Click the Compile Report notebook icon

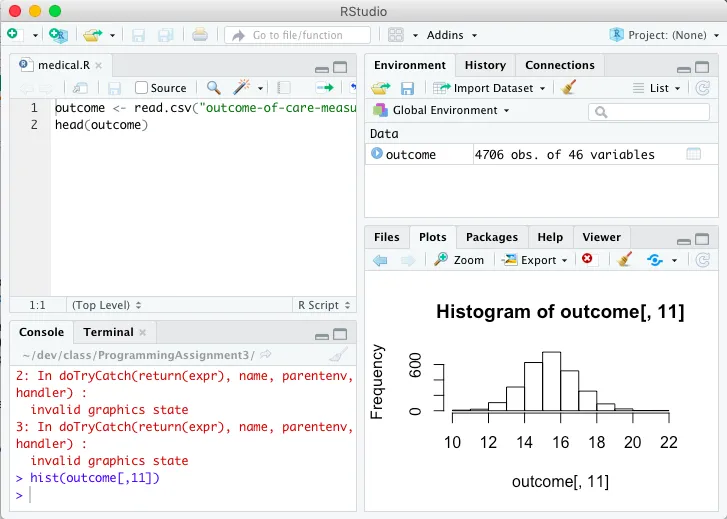coord(283,88)
